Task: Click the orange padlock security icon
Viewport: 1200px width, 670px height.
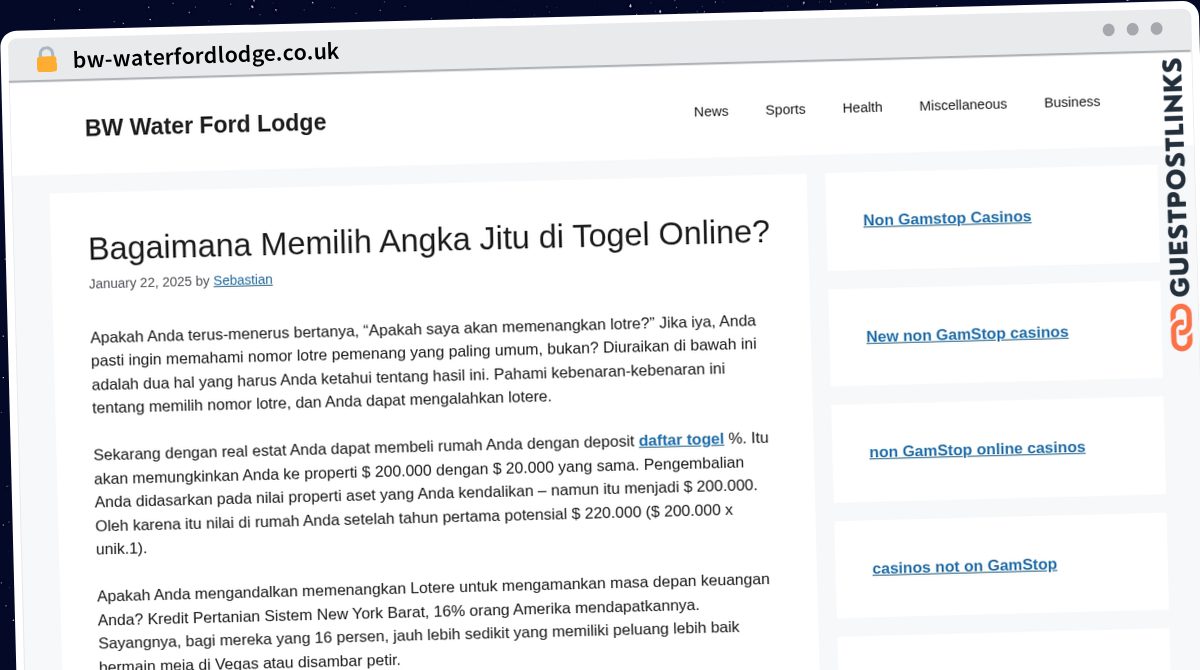Action: pyautogui.click(x=46, y=59)
